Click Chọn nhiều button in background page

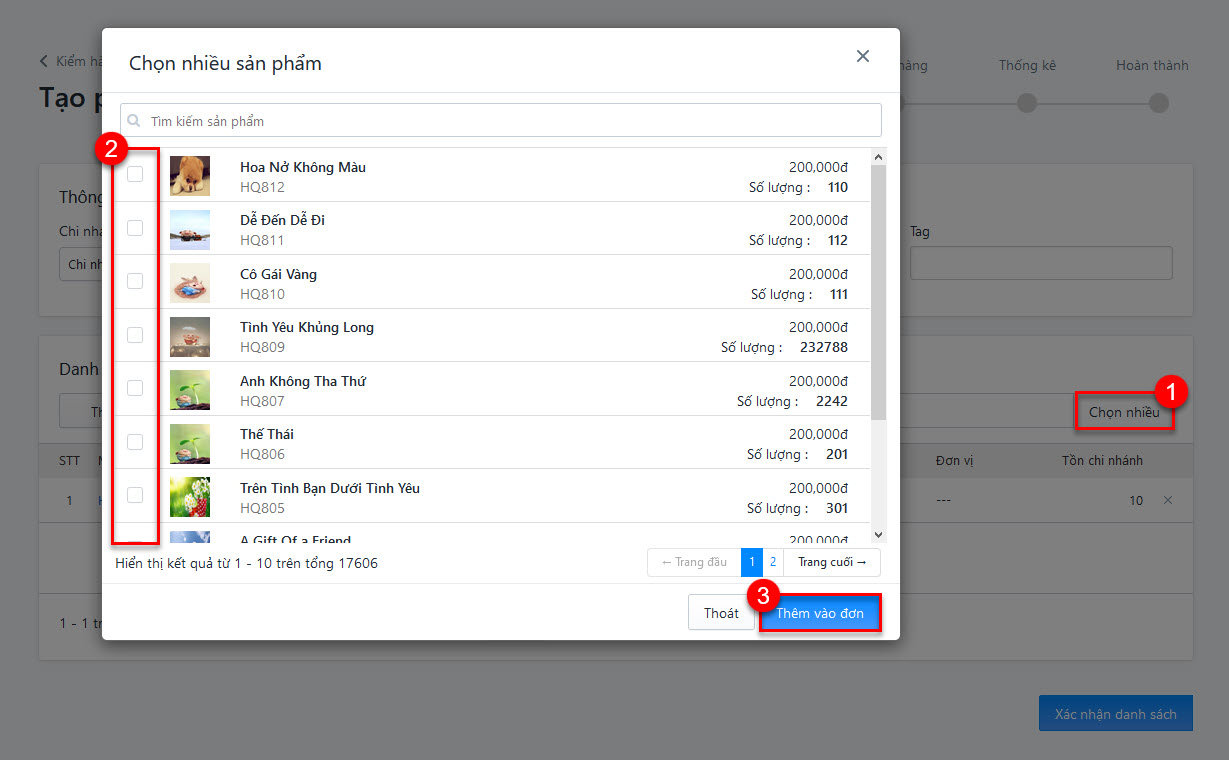click(x=1124, y=412)
